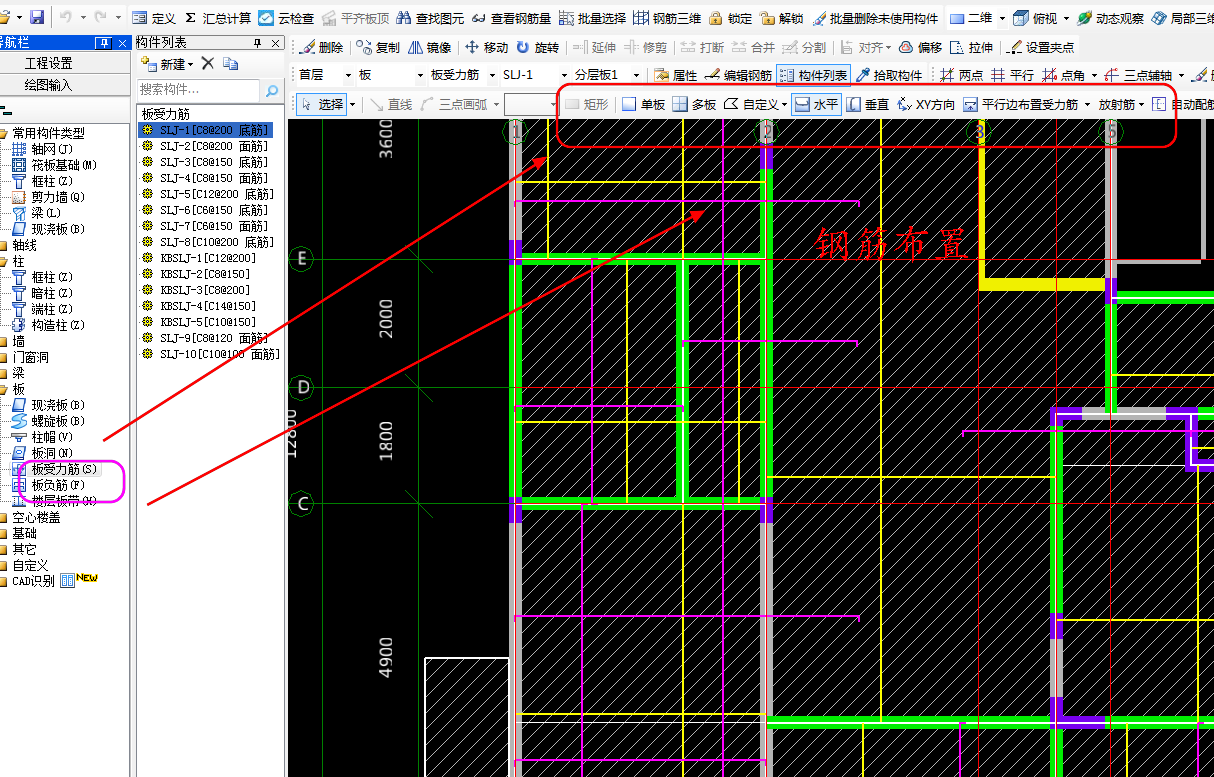
Task: Click the search magnifier in component list
Action: pos(271,91)
